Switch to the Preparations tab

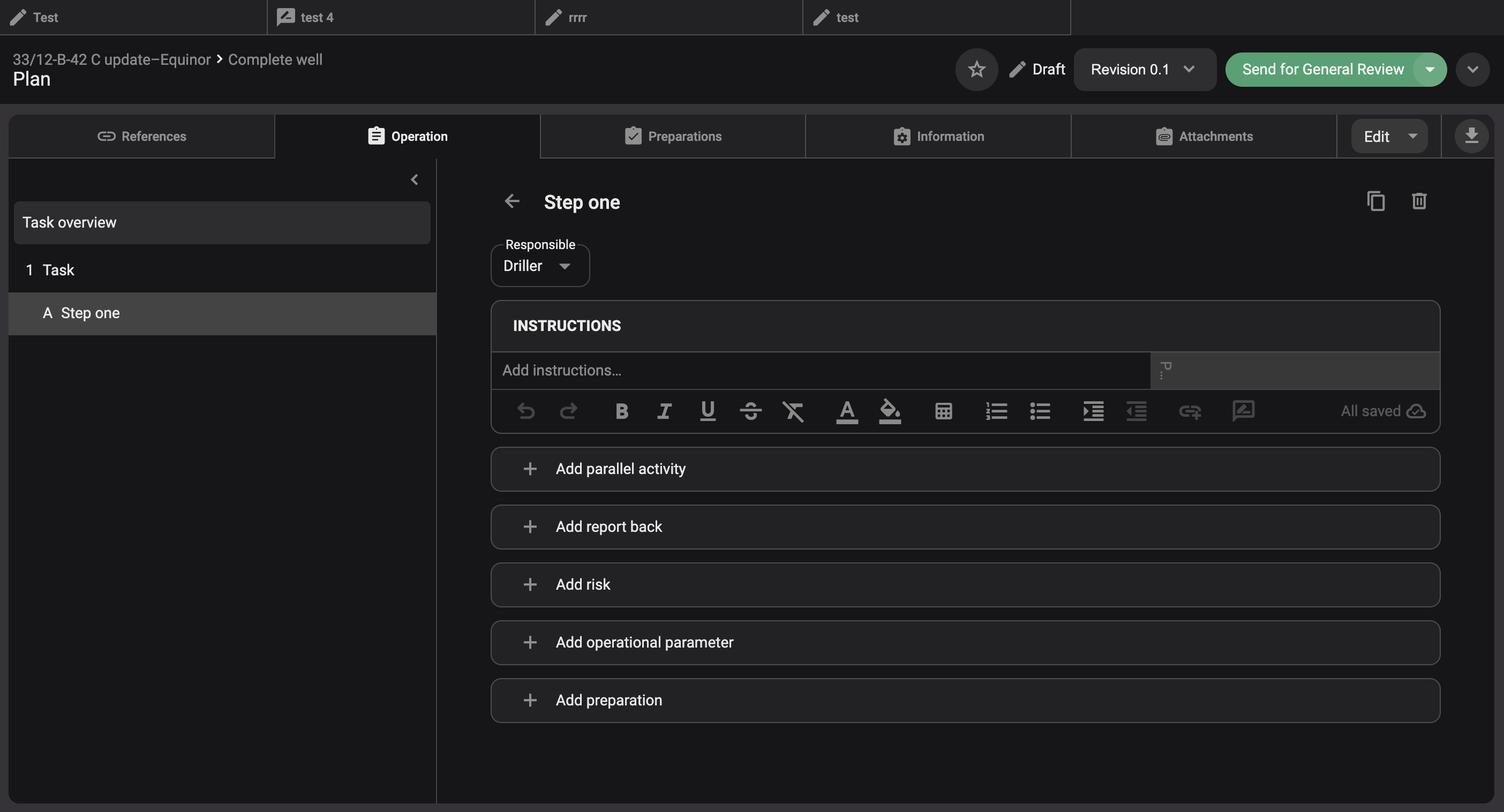pyautogui.click(x=673, y=136)
